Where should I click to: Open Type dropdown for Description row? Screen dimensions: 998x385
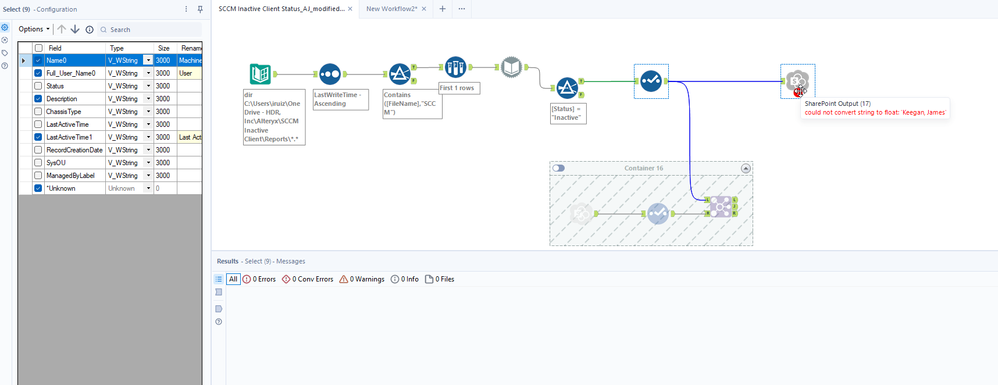coord(148,99)
